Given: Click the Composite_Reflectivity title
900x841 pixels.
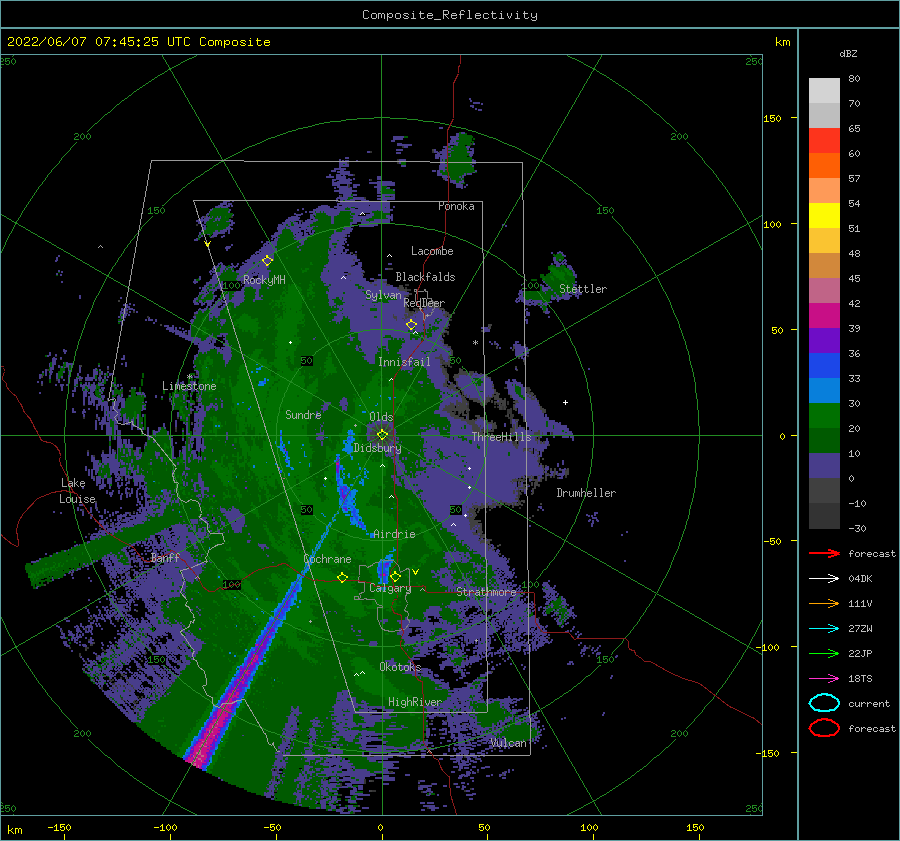Looking at the screenshot, I should click(x=450, y=15).
